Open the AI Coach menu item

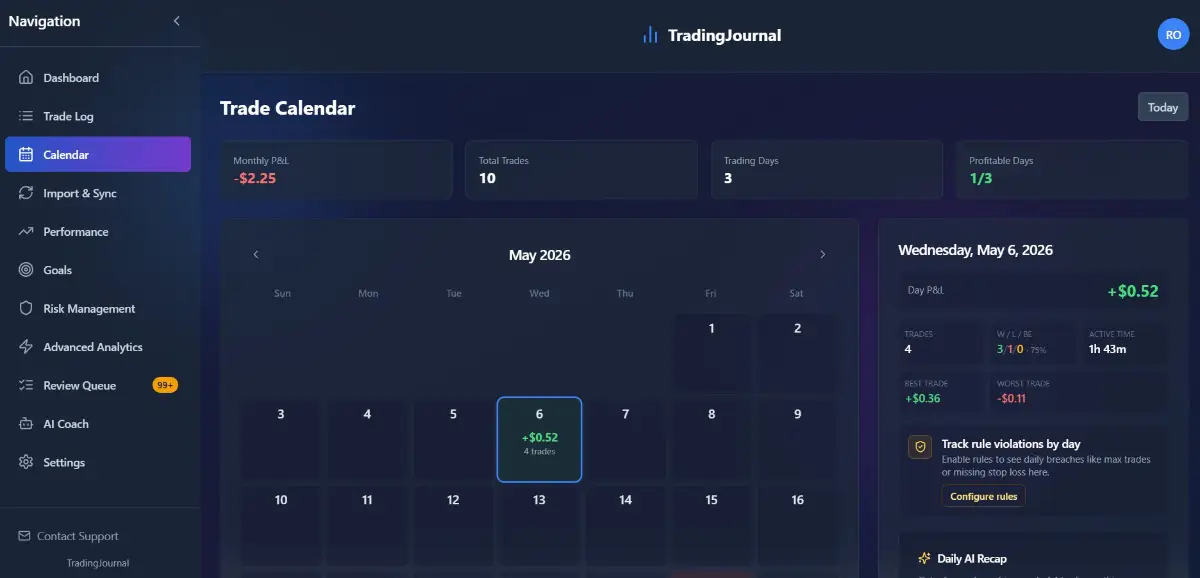click(x=98, y=424)
